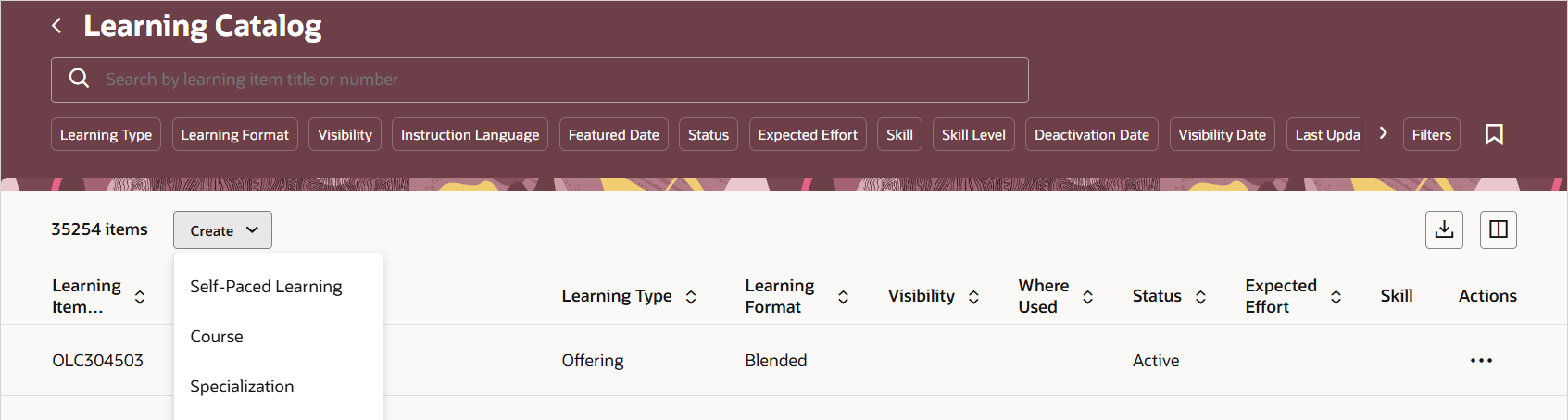Viewport: 1568px width, 420px height.
Task: Choose Specialization in the Create menu
Action: coord(242,387)
